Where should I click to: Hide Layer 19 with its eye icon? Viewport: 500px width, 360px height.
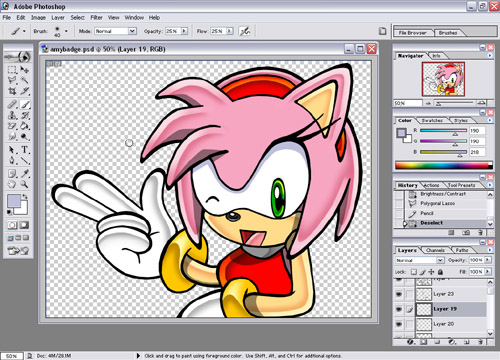click(399, 309)
